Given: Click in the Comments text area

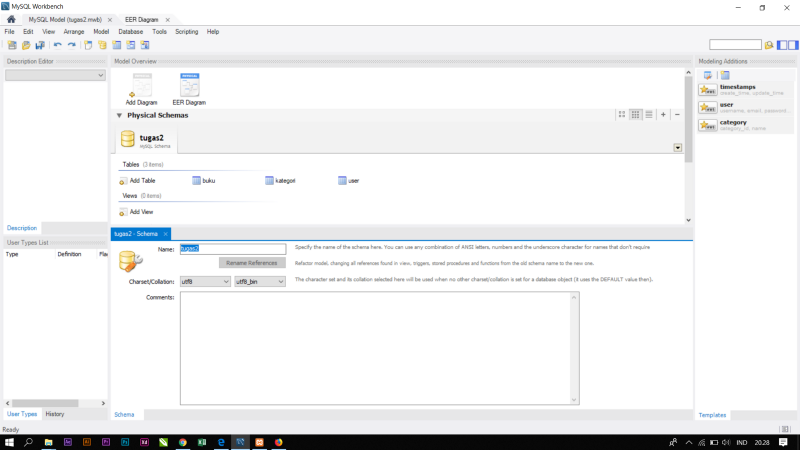Looking at the screenshot, I should coord(379,349).
